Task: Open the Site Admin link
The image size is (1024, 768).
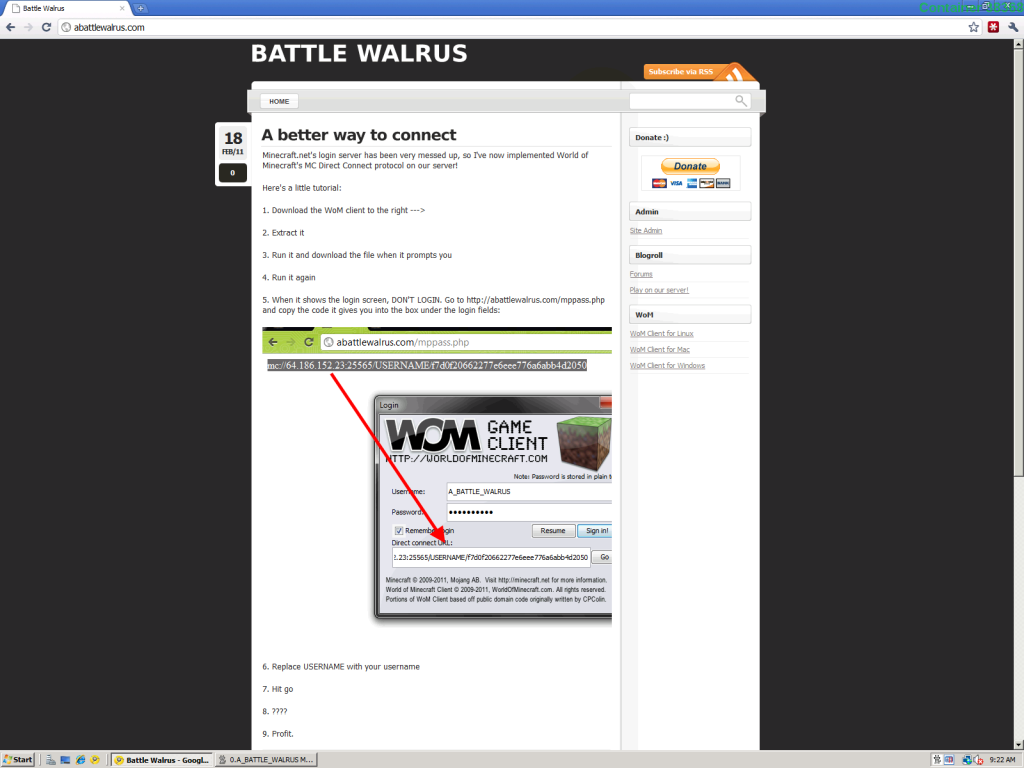Action: click(x=645, y=231)
